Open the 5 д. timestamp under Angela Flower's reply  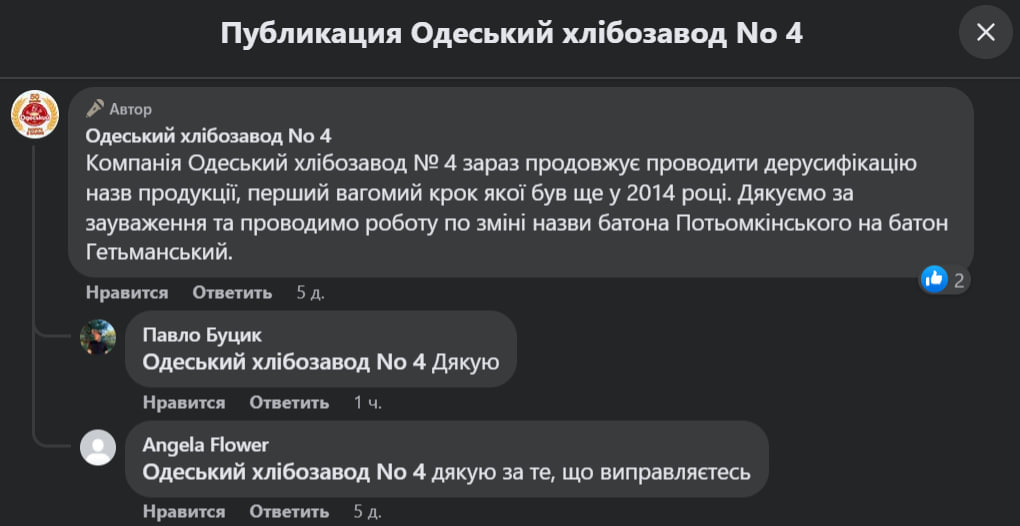tap(367, 512)
